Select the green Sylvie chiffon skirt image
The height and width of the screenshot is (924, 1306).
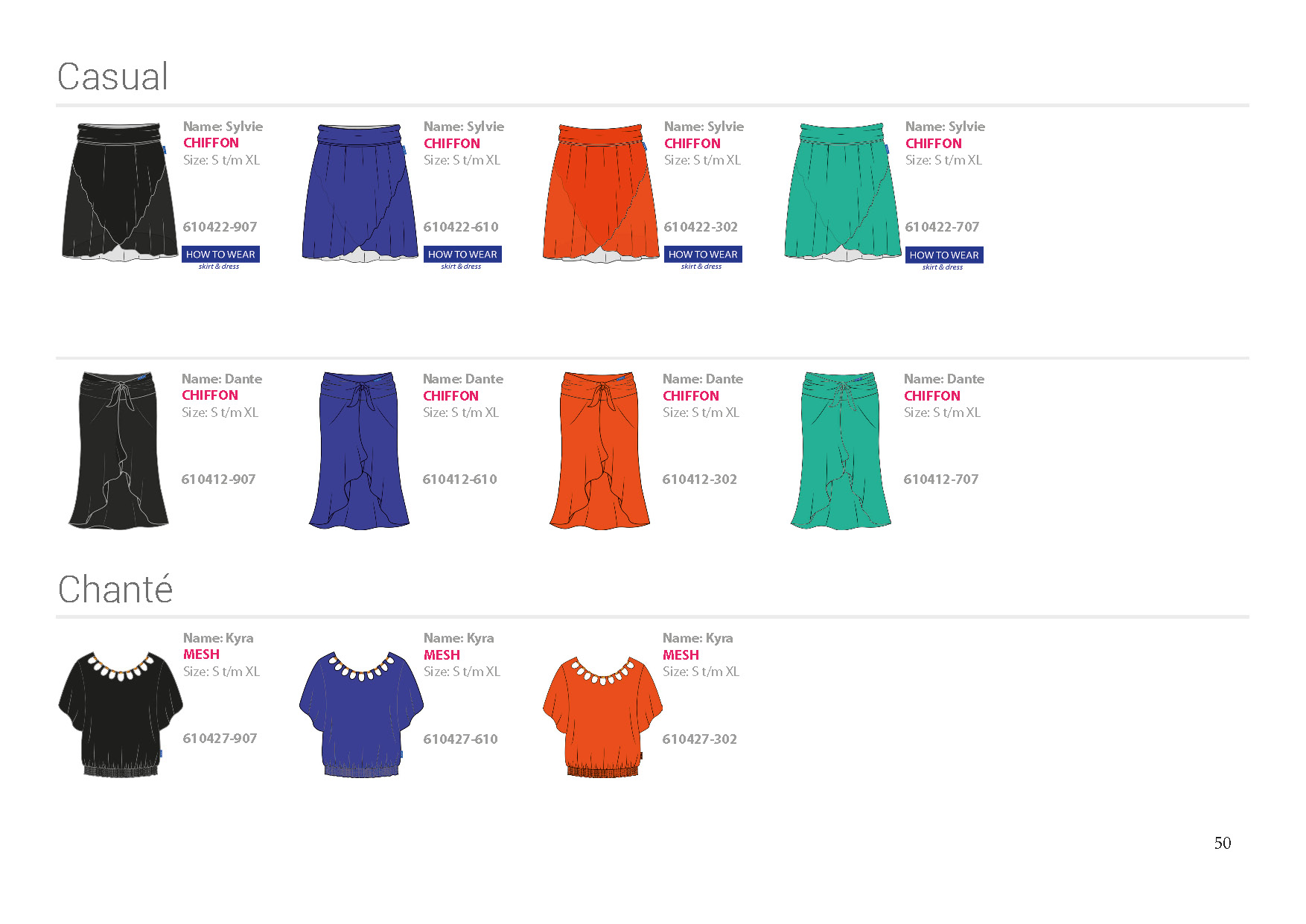point(842,192)
